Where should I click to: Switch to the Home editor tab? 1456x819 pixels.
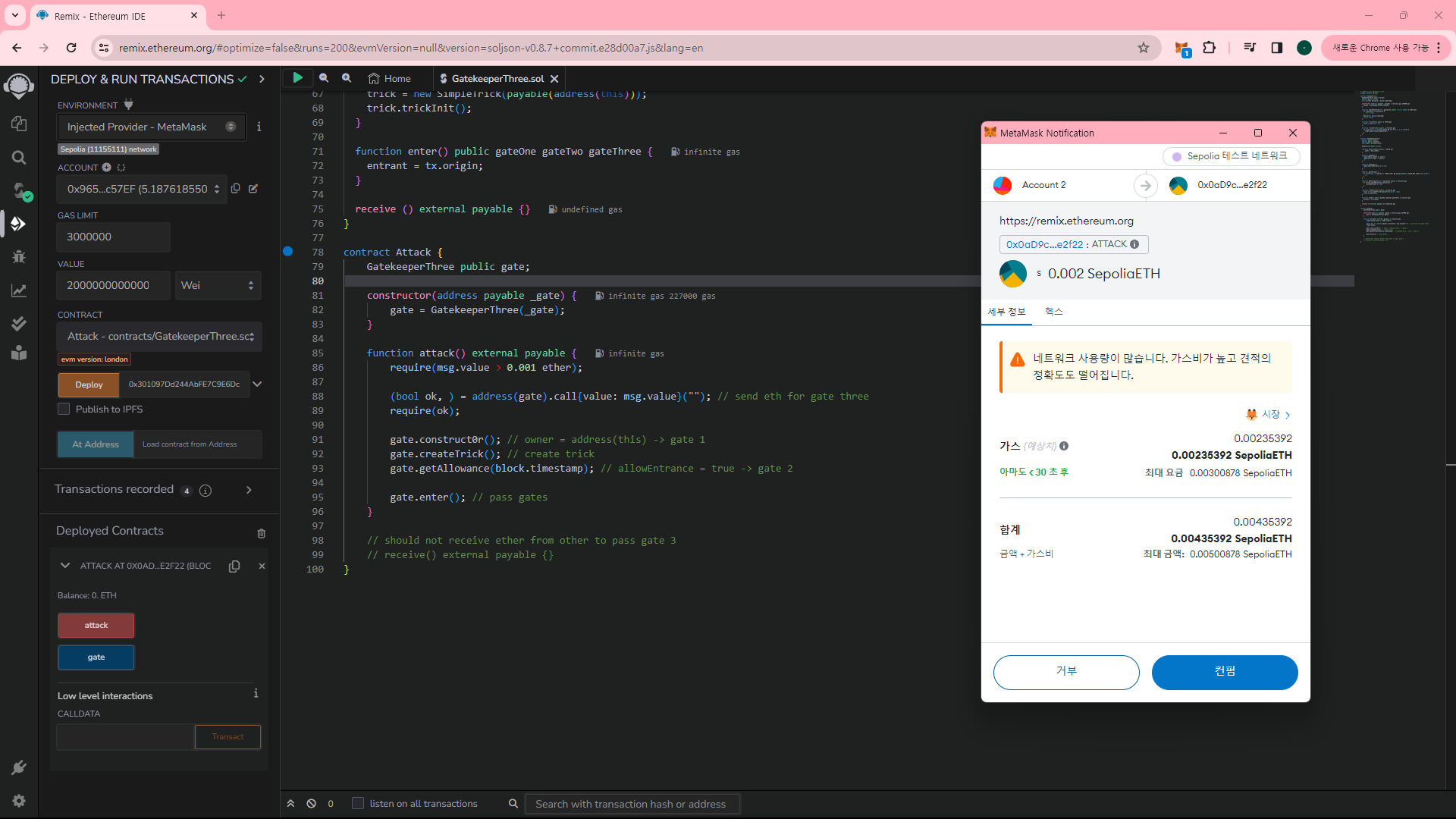point(390,78)
